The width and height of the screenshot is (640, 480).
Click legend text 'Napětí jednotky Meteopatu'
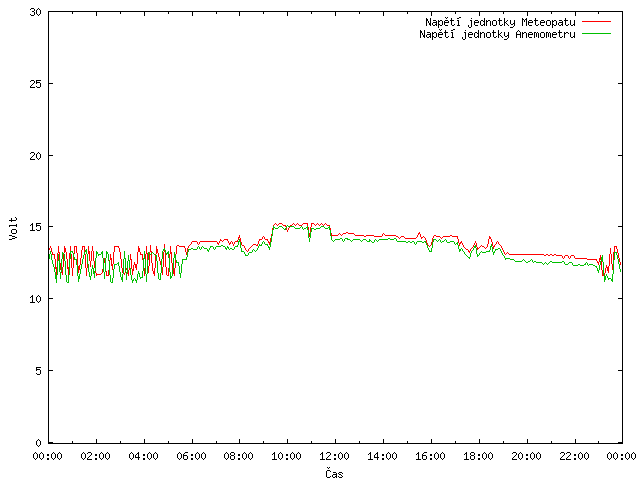500,22
